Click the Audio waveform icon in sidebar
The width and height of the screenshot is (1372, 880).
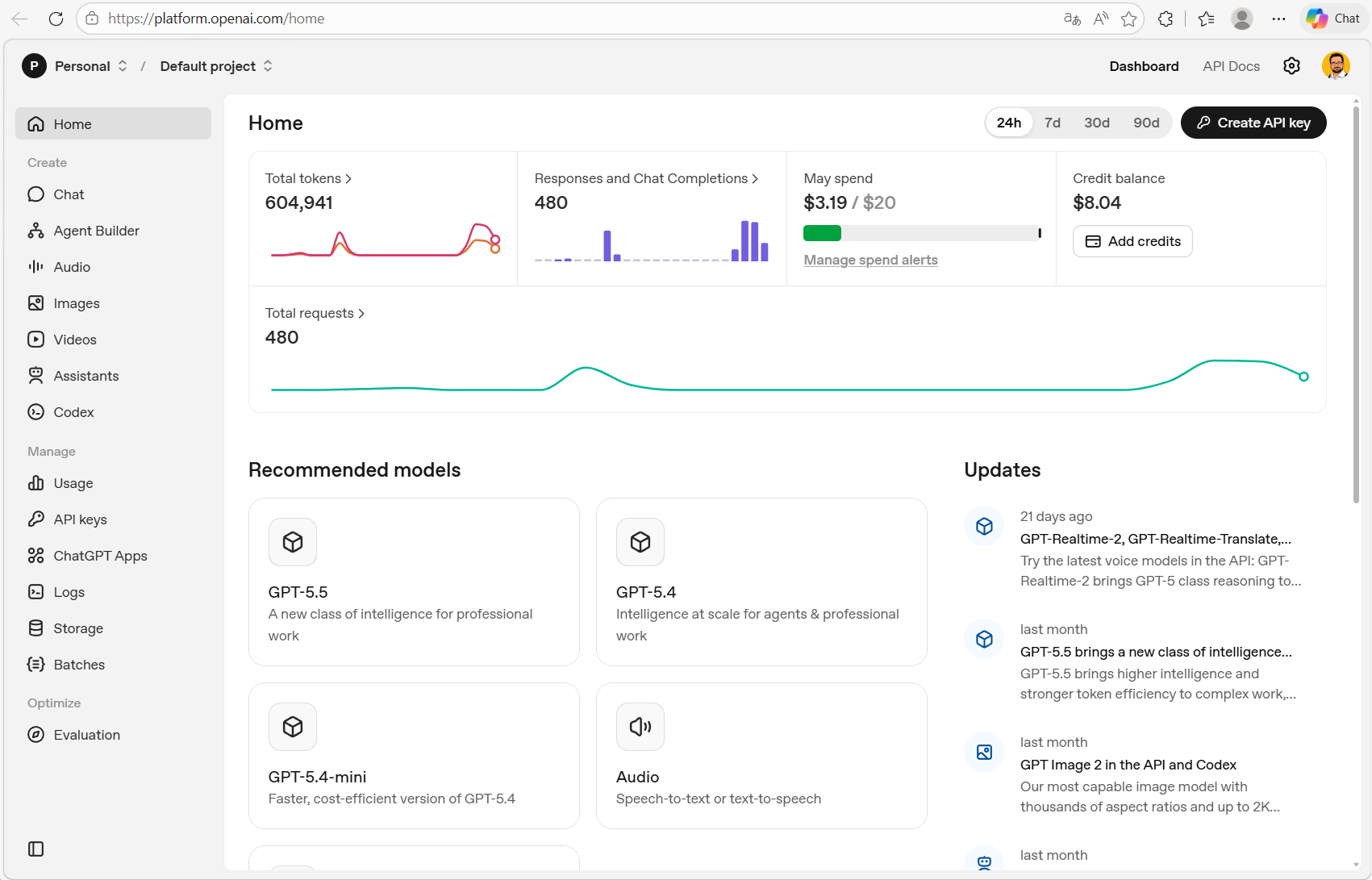click(35, 267)
